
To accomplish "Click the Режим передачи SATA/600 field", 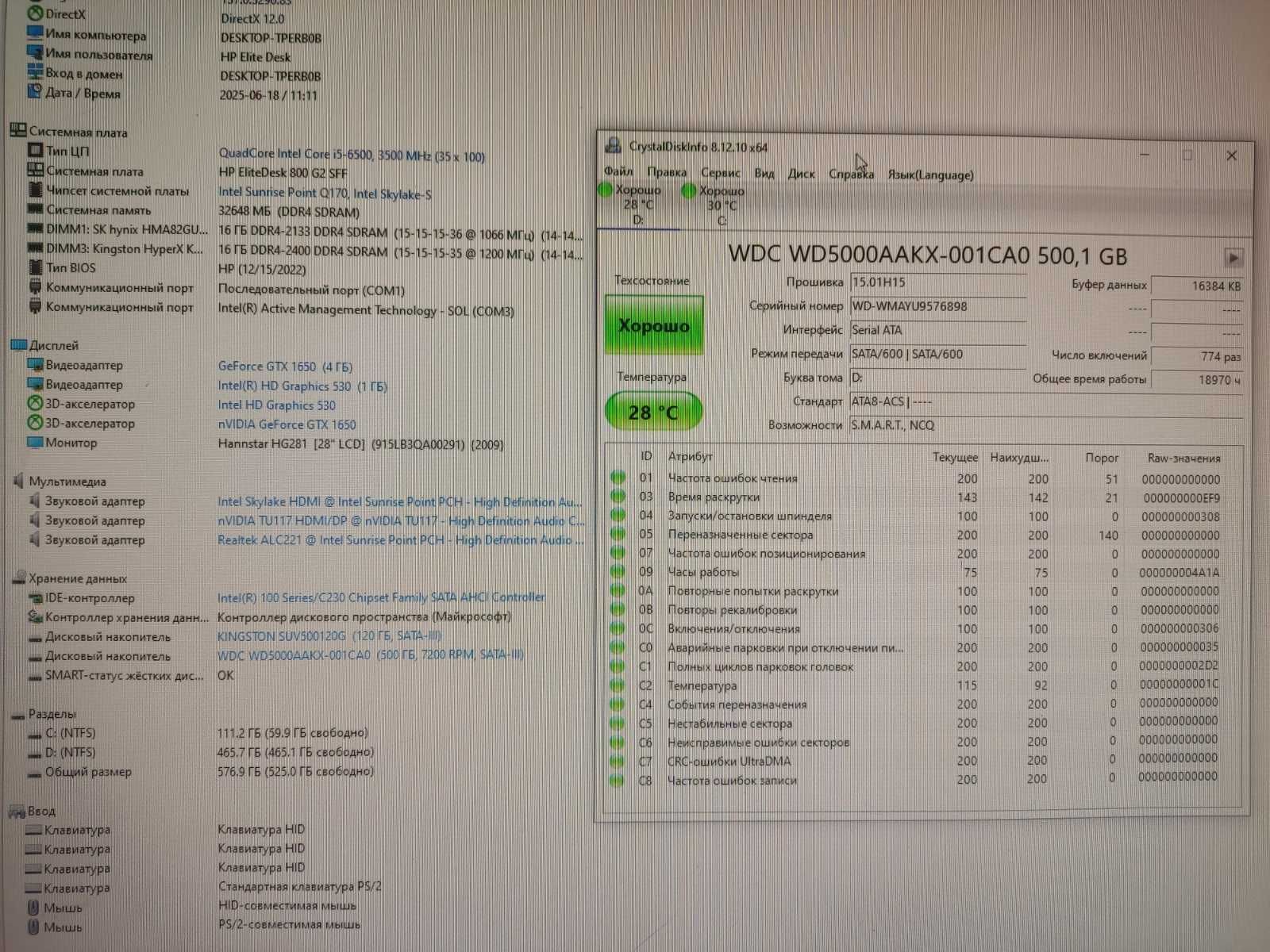I will [937, 355].
